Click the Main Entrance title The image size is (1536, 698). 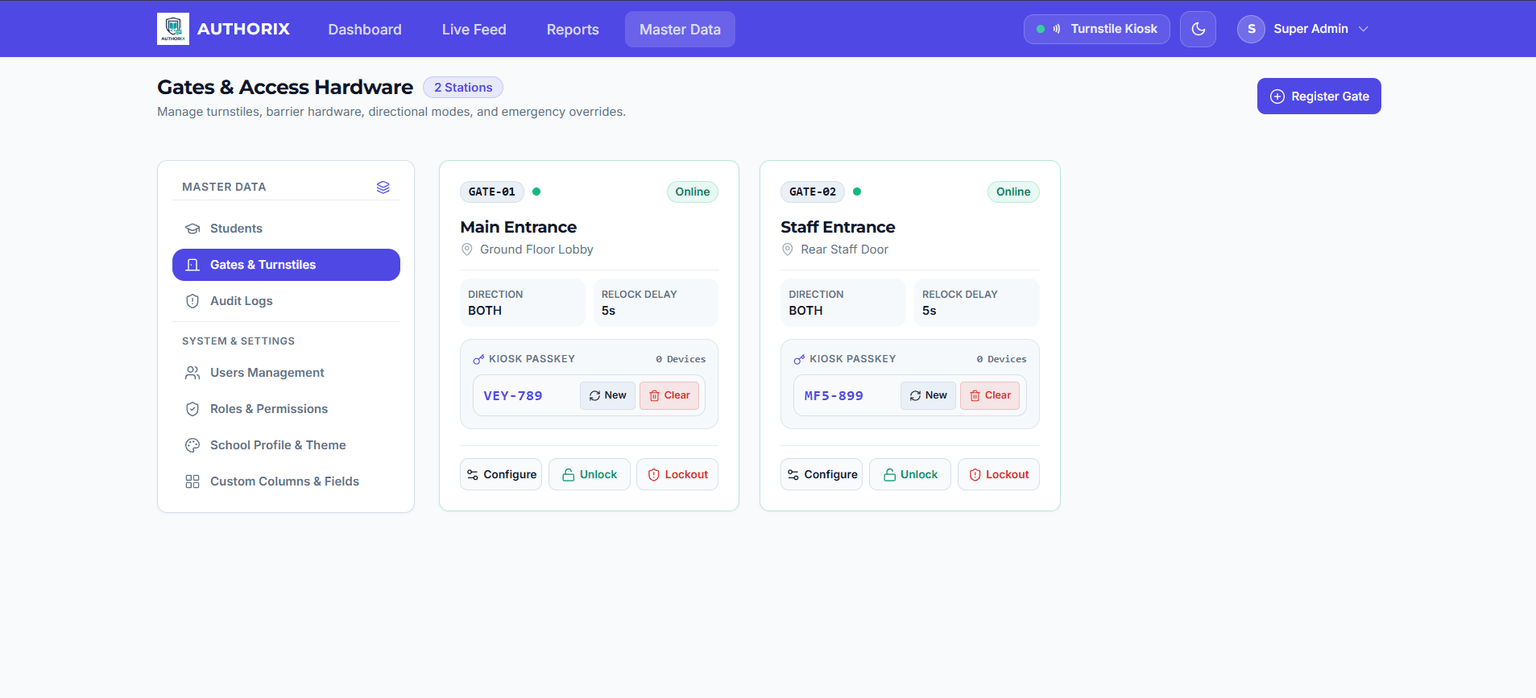click(518, 227)
